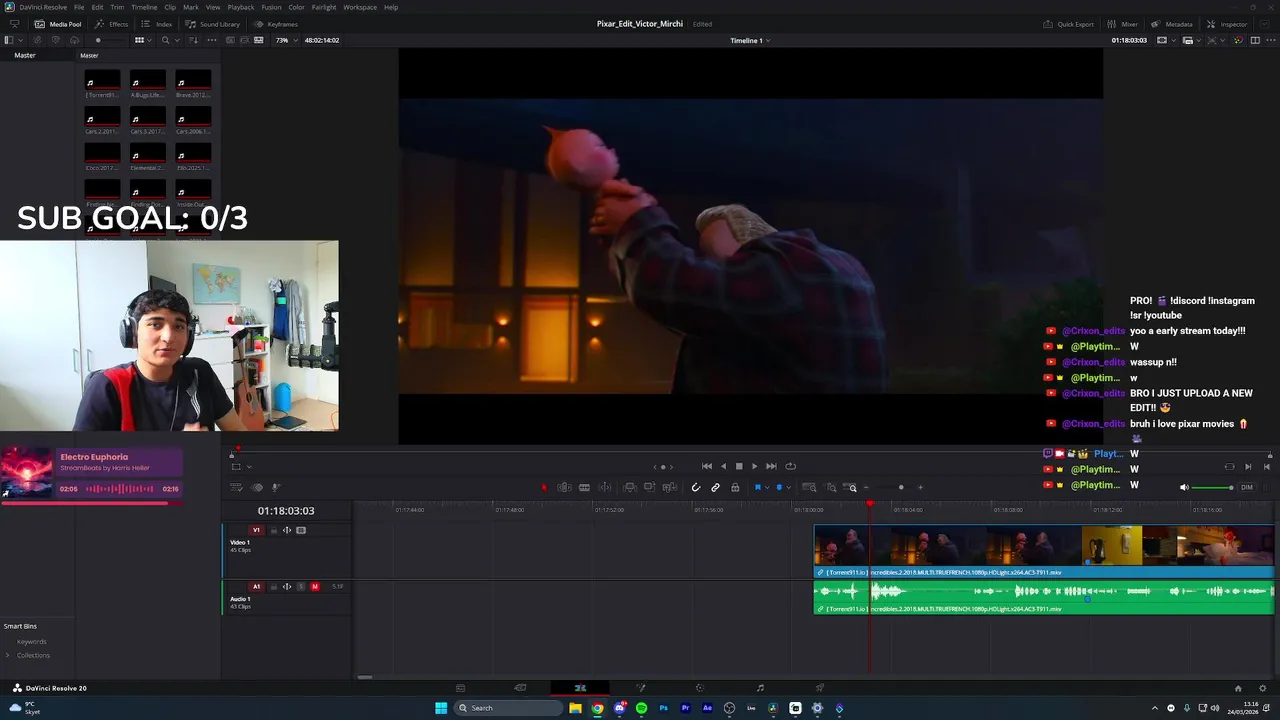Toggle timeline snapping magnet

click(x=696, y=487)
